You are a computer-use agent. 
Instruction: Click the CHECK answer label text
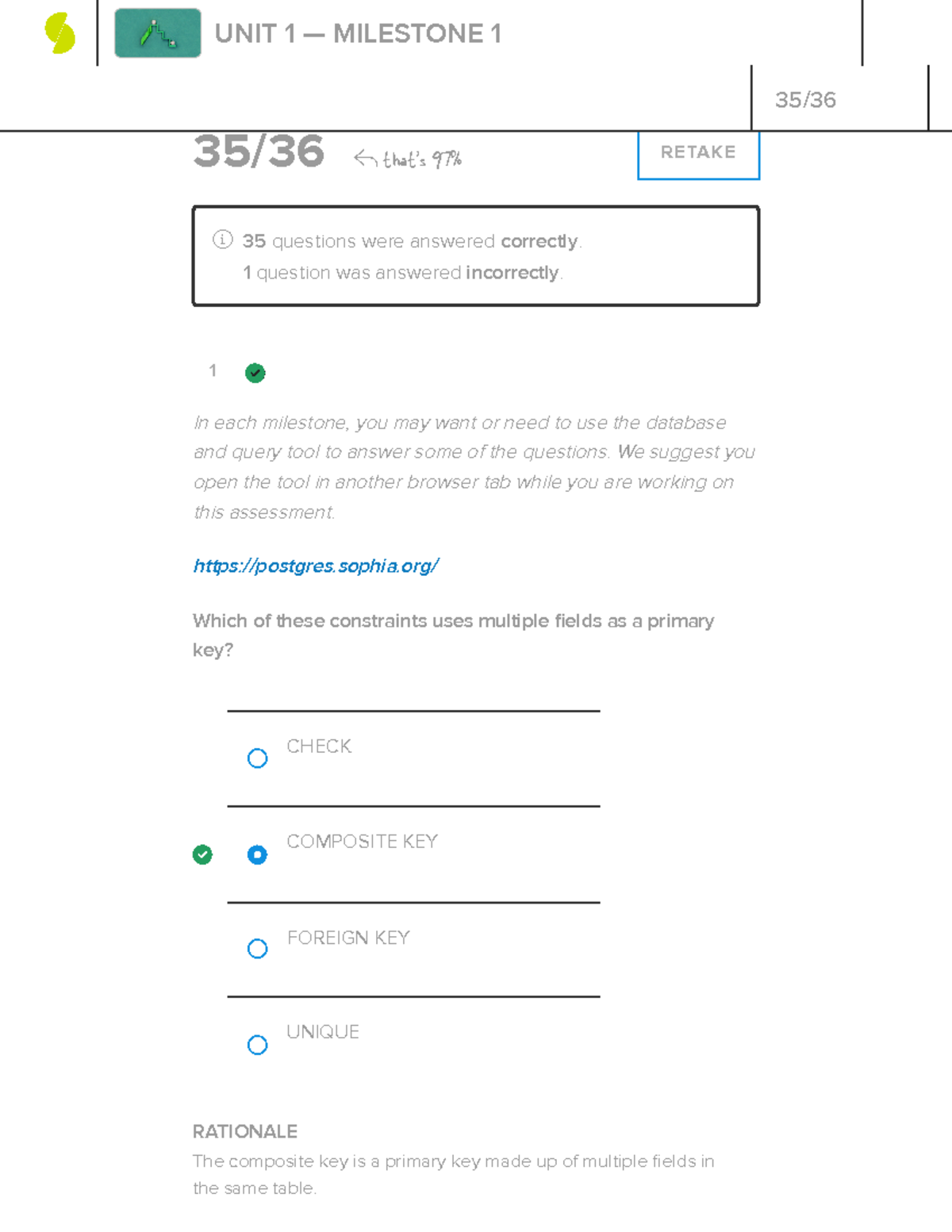pyautogui.click(x=319, y=746)
